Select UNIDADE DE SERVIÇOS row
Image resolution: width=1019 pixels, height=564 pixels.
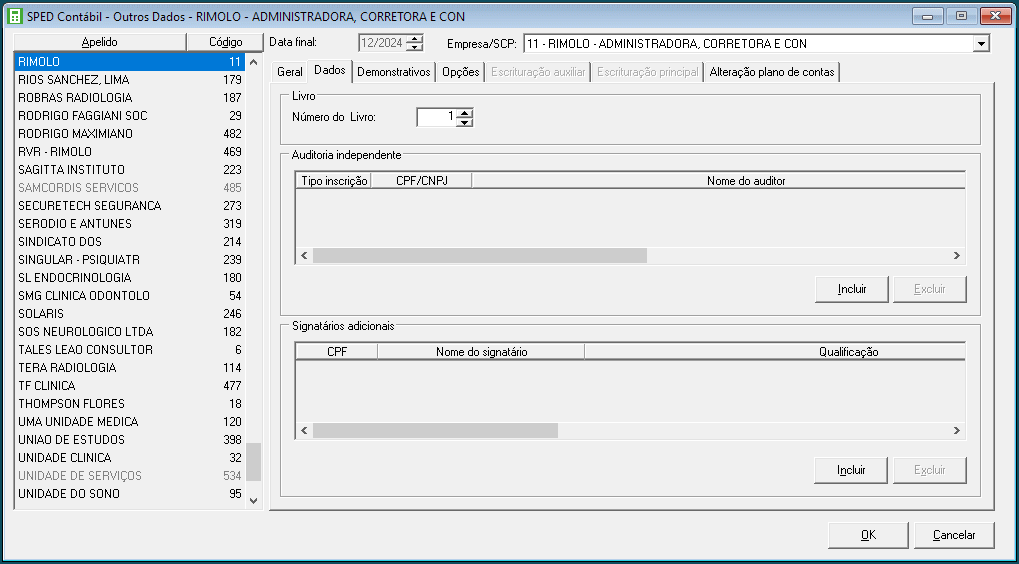129,476
